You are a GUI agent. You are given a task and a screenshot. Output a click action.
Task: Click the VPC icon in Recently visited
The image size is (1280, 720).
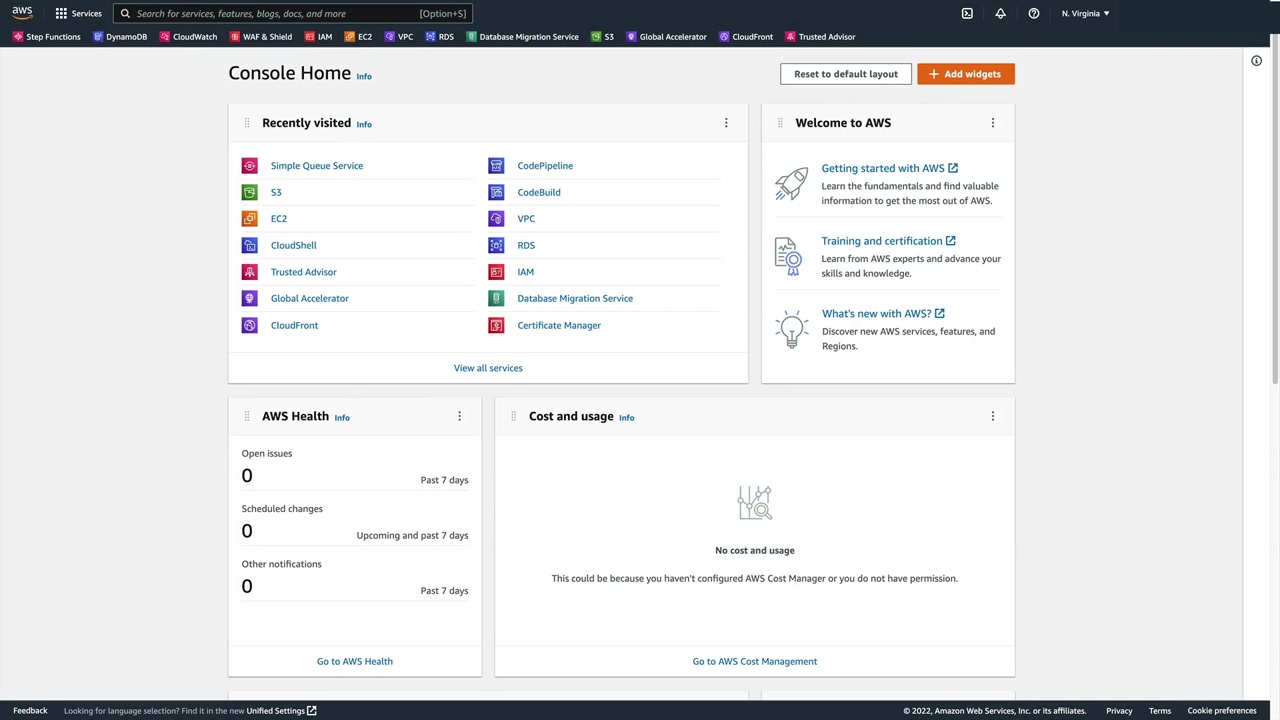(x=496, y=218)
